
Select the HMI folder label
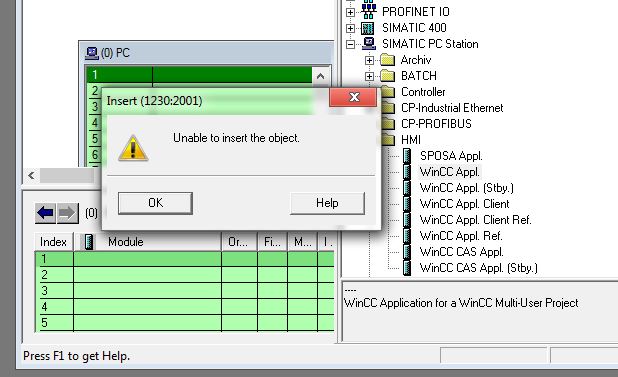pyautogui.click(x=411, y=140)
